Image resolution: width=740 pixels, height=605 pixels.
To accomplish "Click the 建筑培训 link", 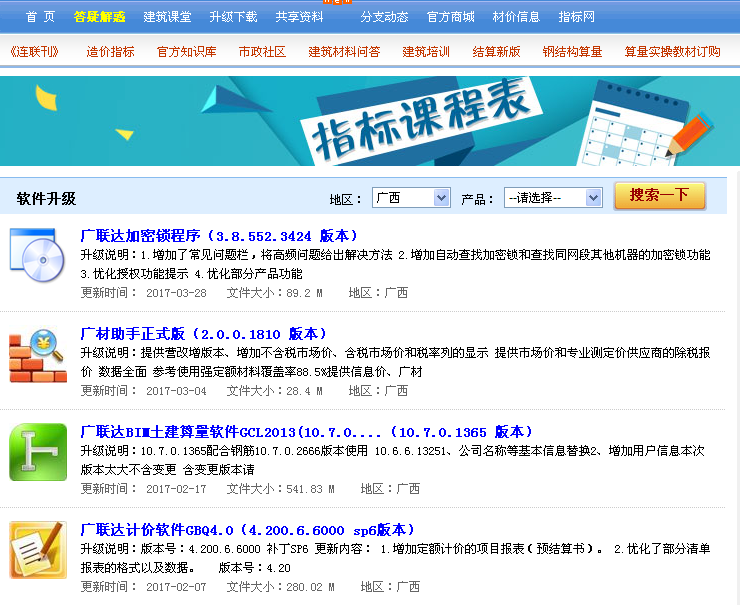I will 426,51.
